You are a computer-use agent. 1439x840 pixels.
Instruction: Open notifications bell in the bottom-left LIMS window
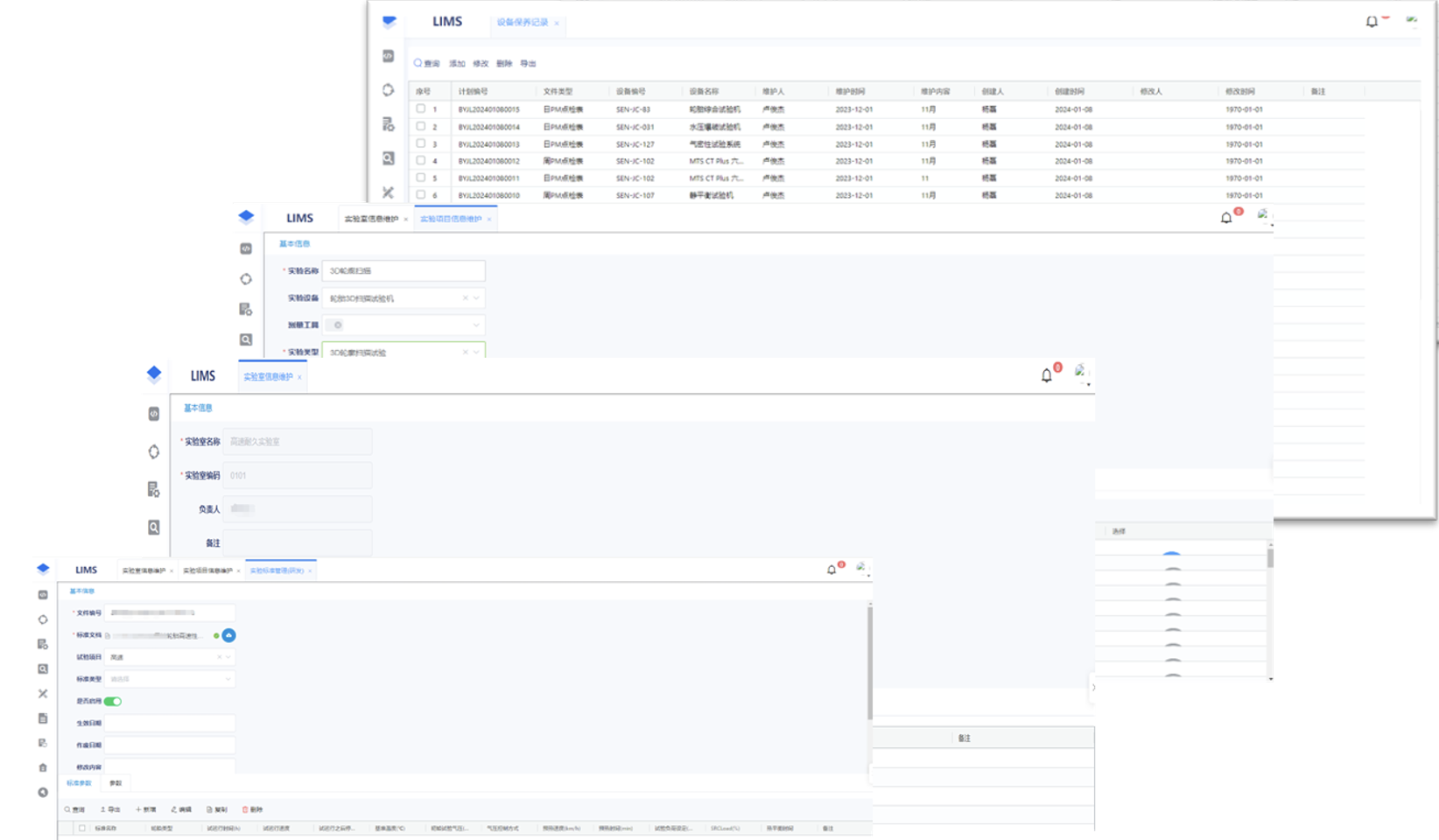[832, 570]
